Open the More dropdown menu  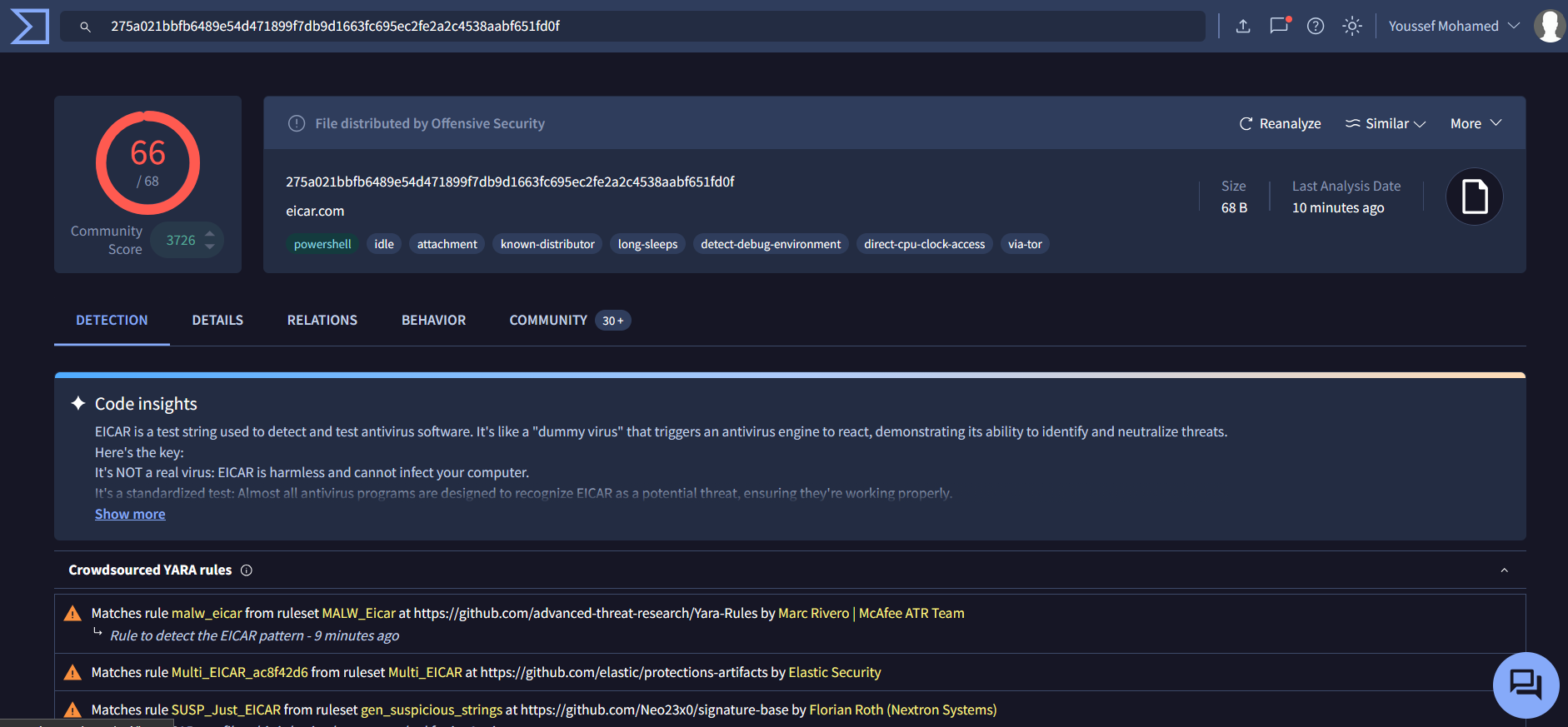pos(1476,123)
